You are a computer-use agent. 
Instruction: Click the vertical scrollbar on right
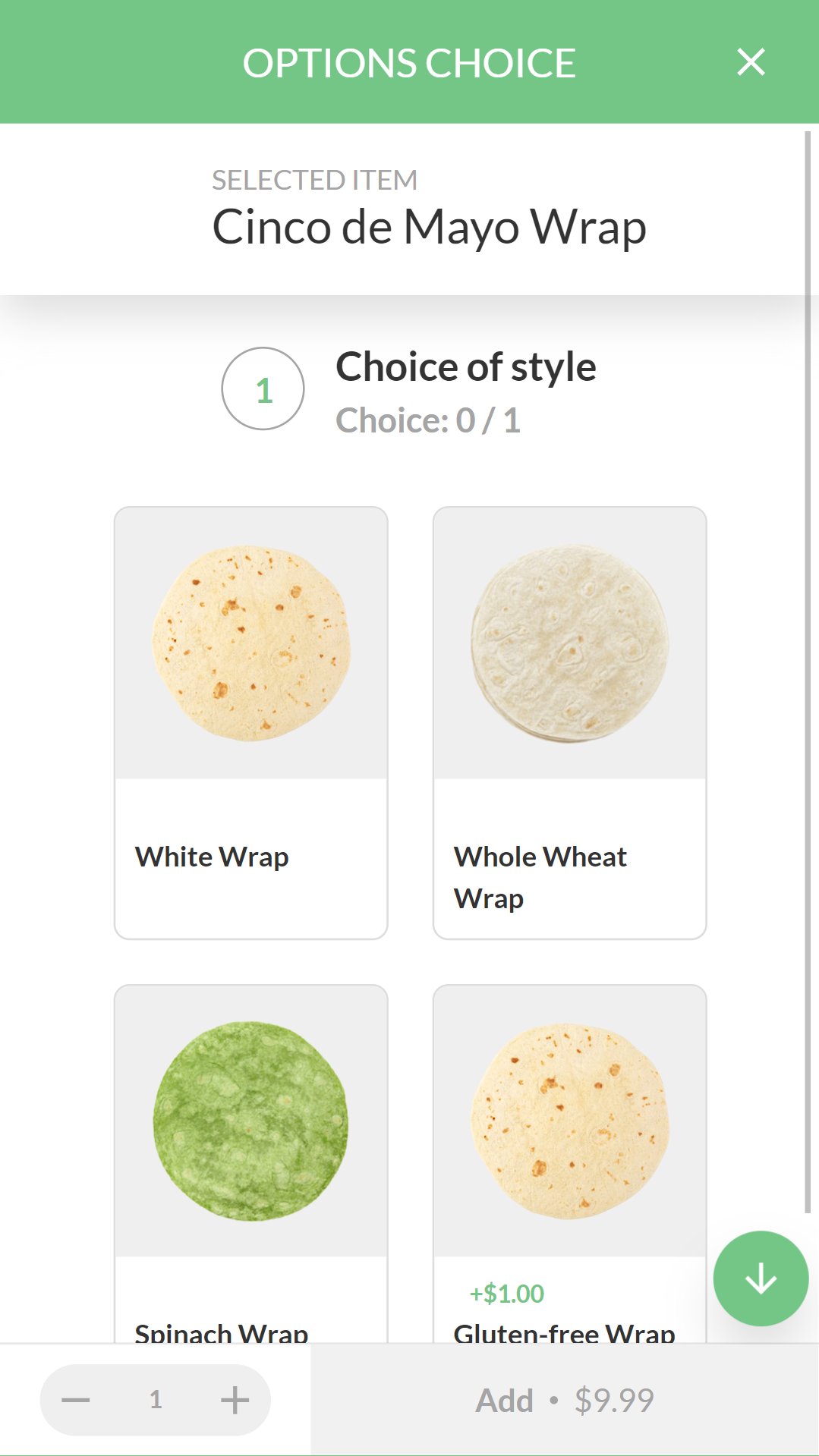pyautogui.click(x=808, y=668)
